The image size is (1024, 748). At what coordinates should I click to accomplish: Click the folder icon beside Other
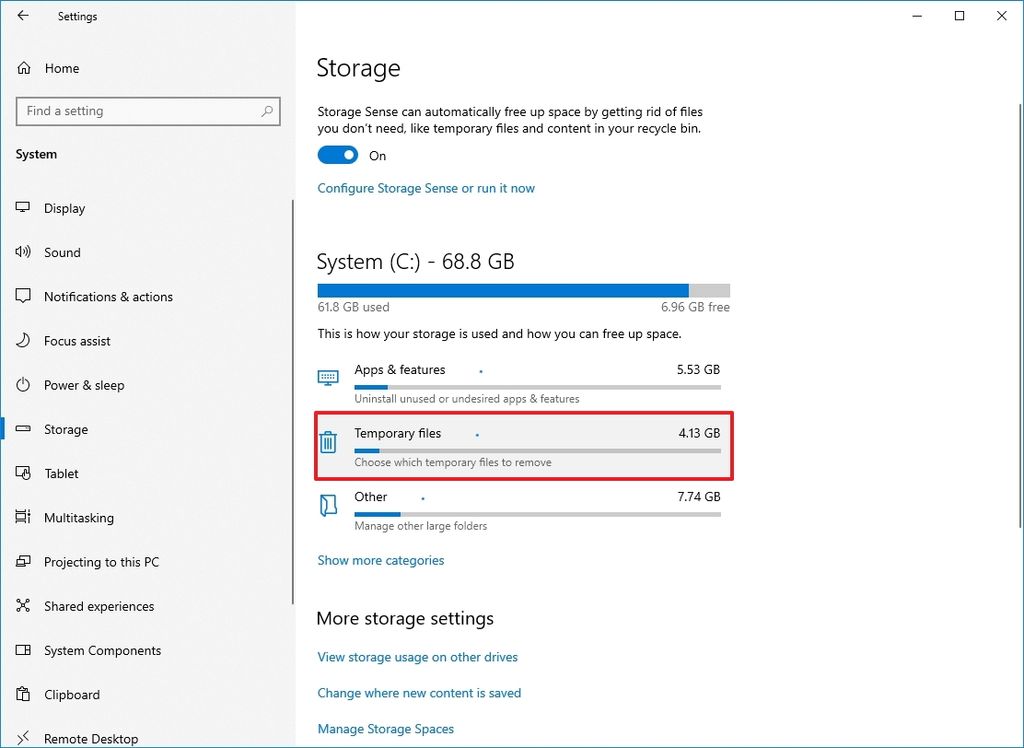click(x=328, y=505)
